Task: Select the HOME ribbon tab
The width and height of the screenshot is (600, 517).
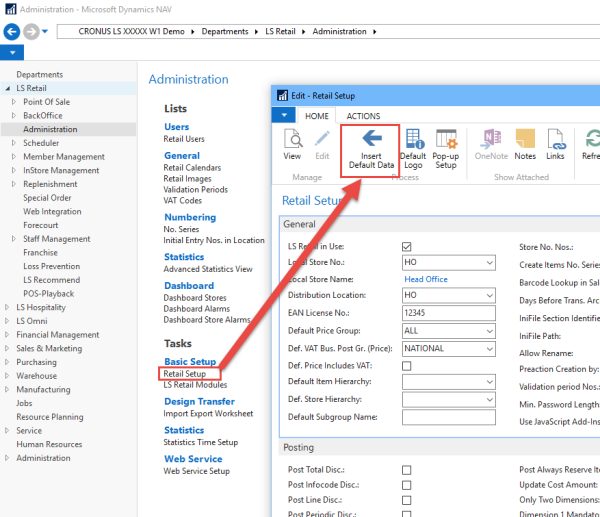Action: click(x=317, y=117)
